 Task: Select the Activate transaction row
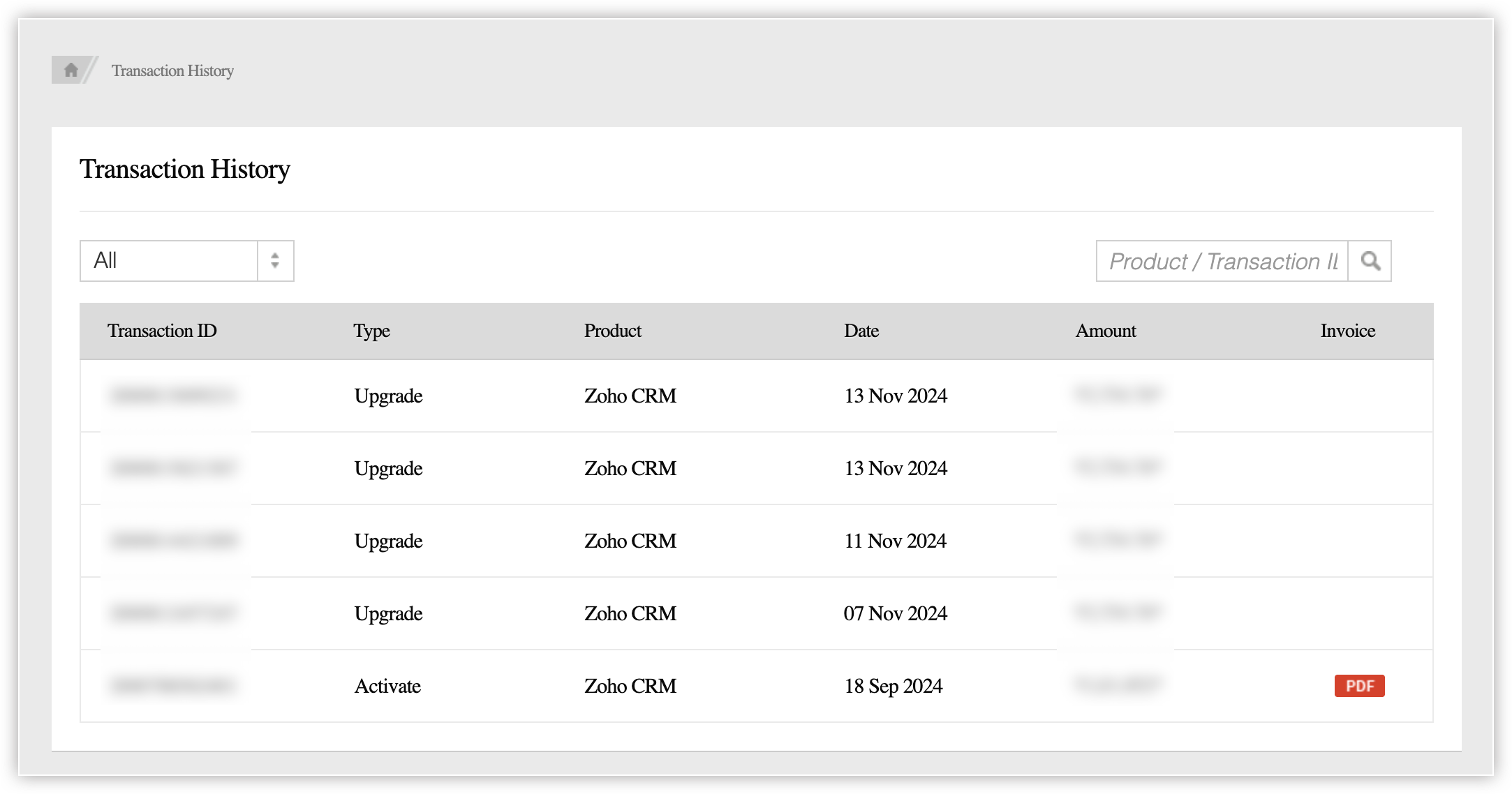click(387, 686)
